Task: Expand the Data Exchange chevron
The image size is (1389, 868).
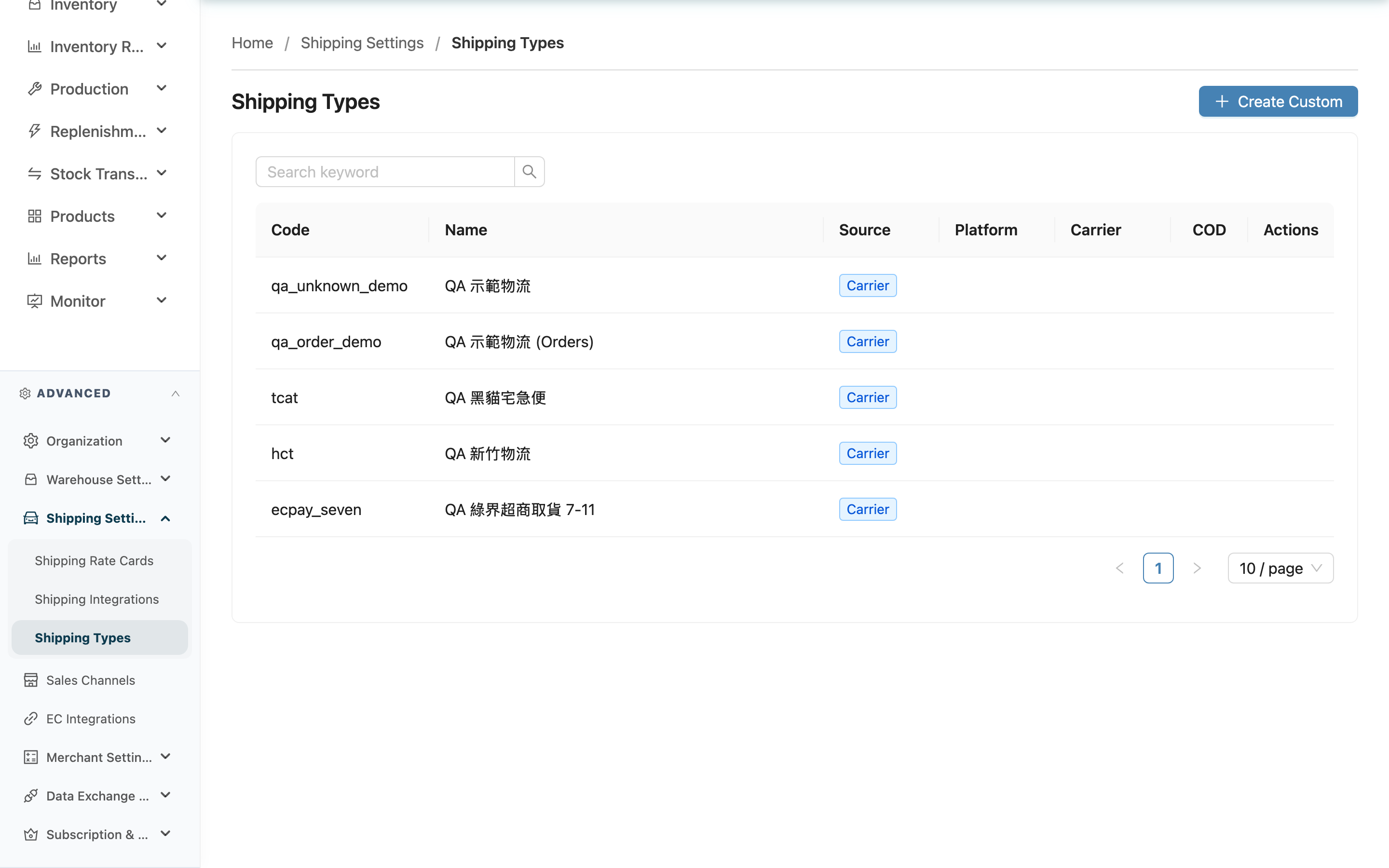Action: click(x=165, y=795)
